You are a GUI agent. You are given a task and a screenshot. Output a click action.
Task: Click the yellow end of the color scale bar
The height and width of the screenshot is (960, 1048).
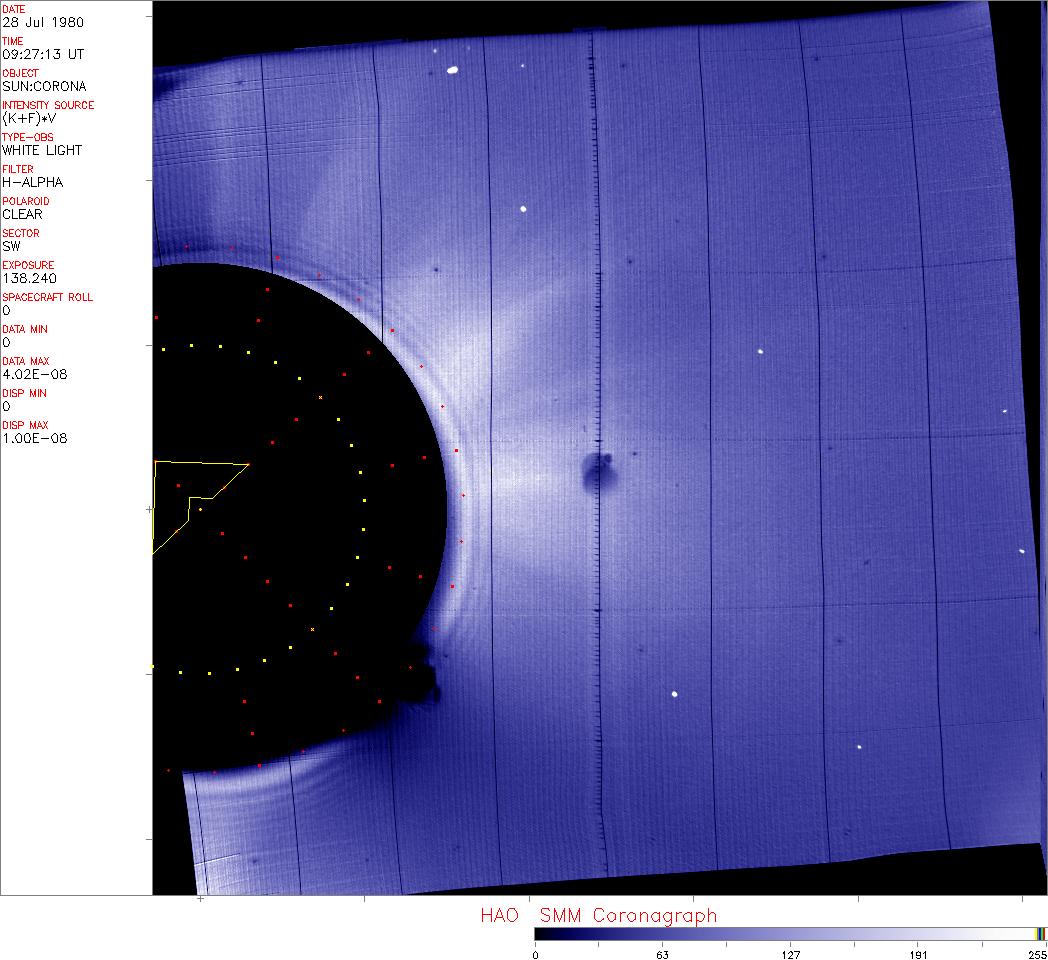click(x=1040, y=933)
